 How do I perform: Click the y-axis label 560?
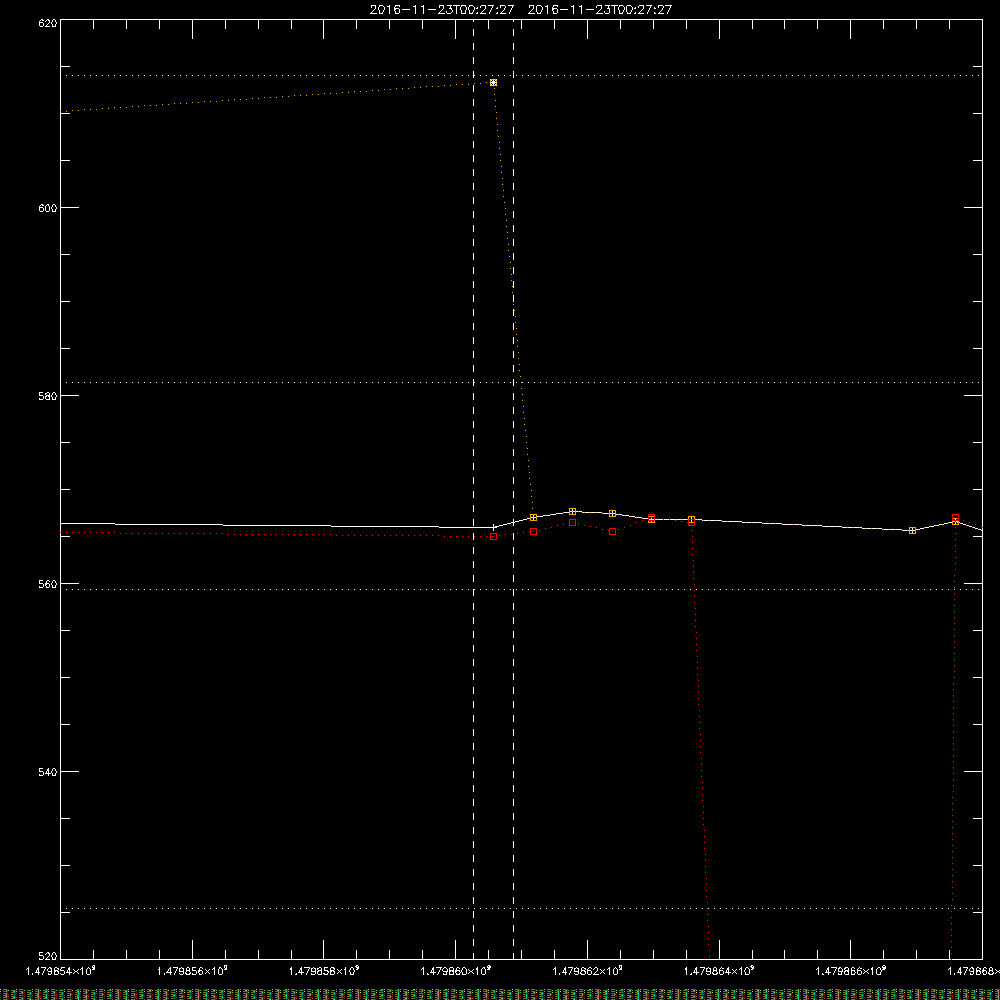pos(48,584)
